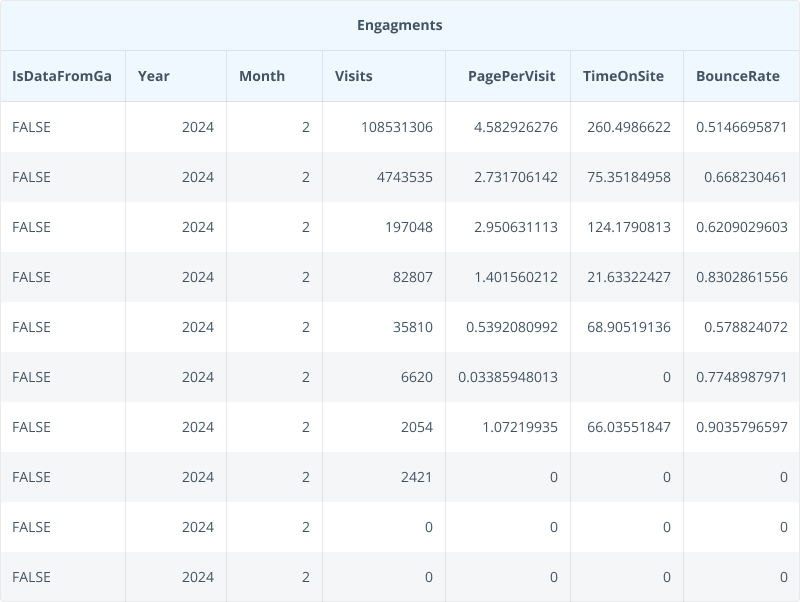Viewport: 800px width, 602px height.
Task: Select the IsDataFromGa column header
Action: pyautogui.click(x=62, y=76)
